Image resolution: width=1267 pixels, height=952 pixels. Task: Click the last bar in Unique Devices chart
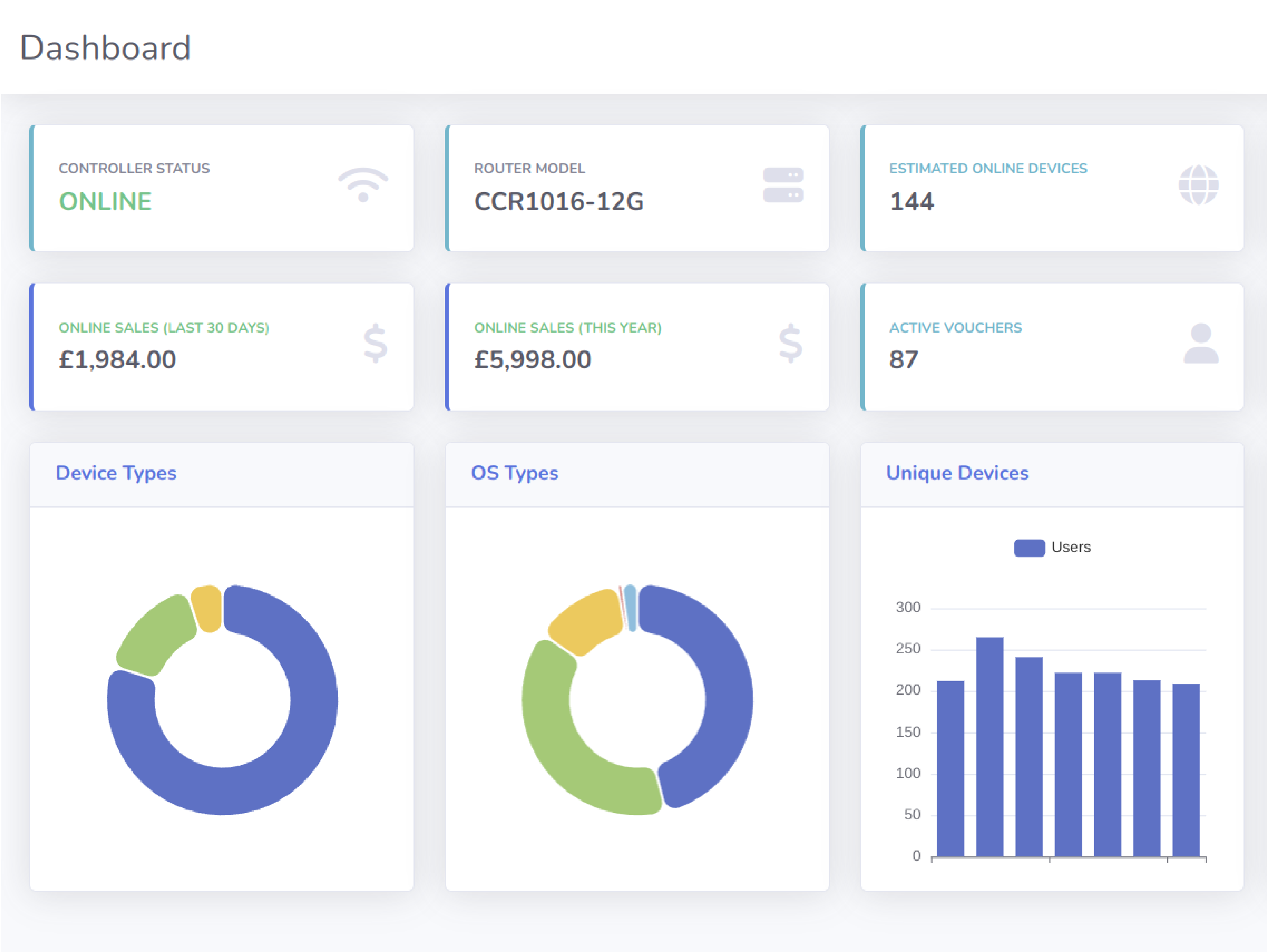[x=1186, y=771]
